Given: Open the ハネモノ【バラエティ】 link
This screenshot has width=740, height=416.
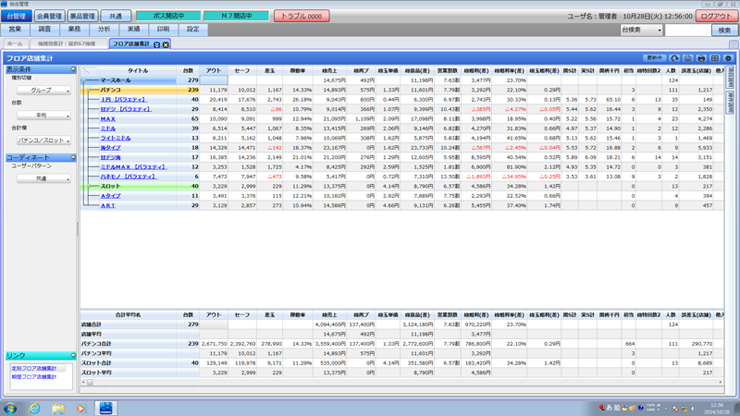Looking at the screenshot, I should coord(128,177).
